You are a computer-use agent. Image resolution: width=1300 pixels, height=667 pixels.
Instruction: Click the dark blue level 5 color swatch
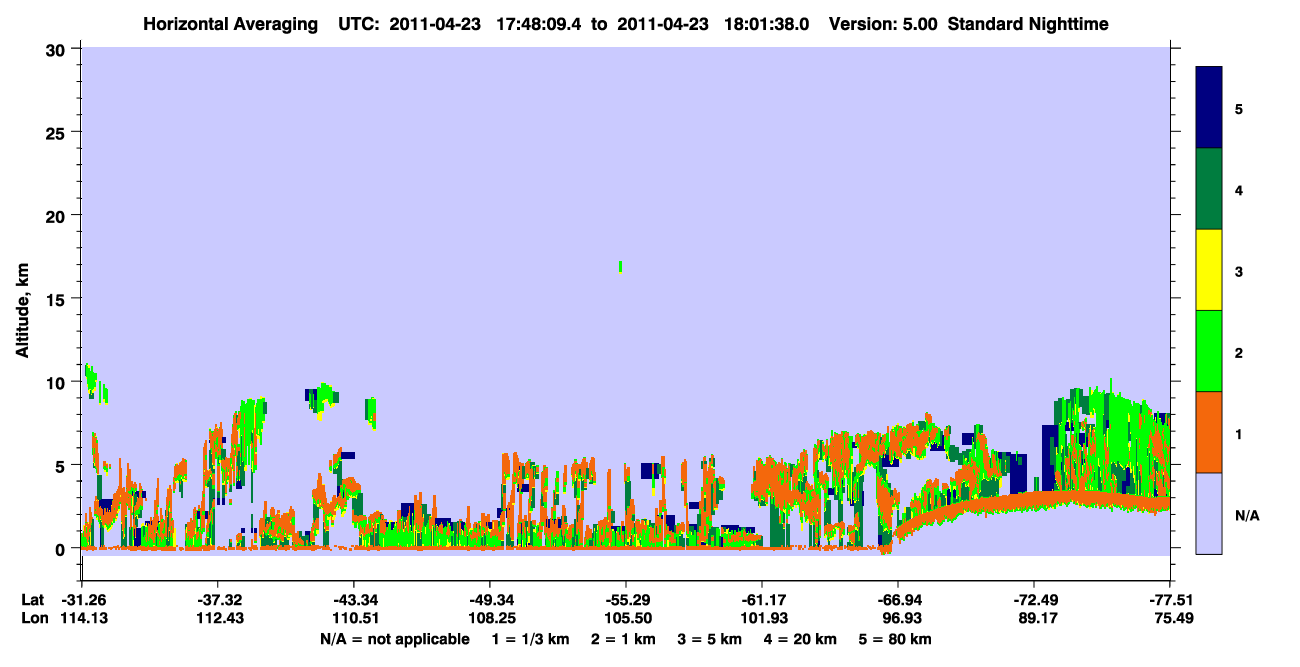click(x=1209, y=108)
